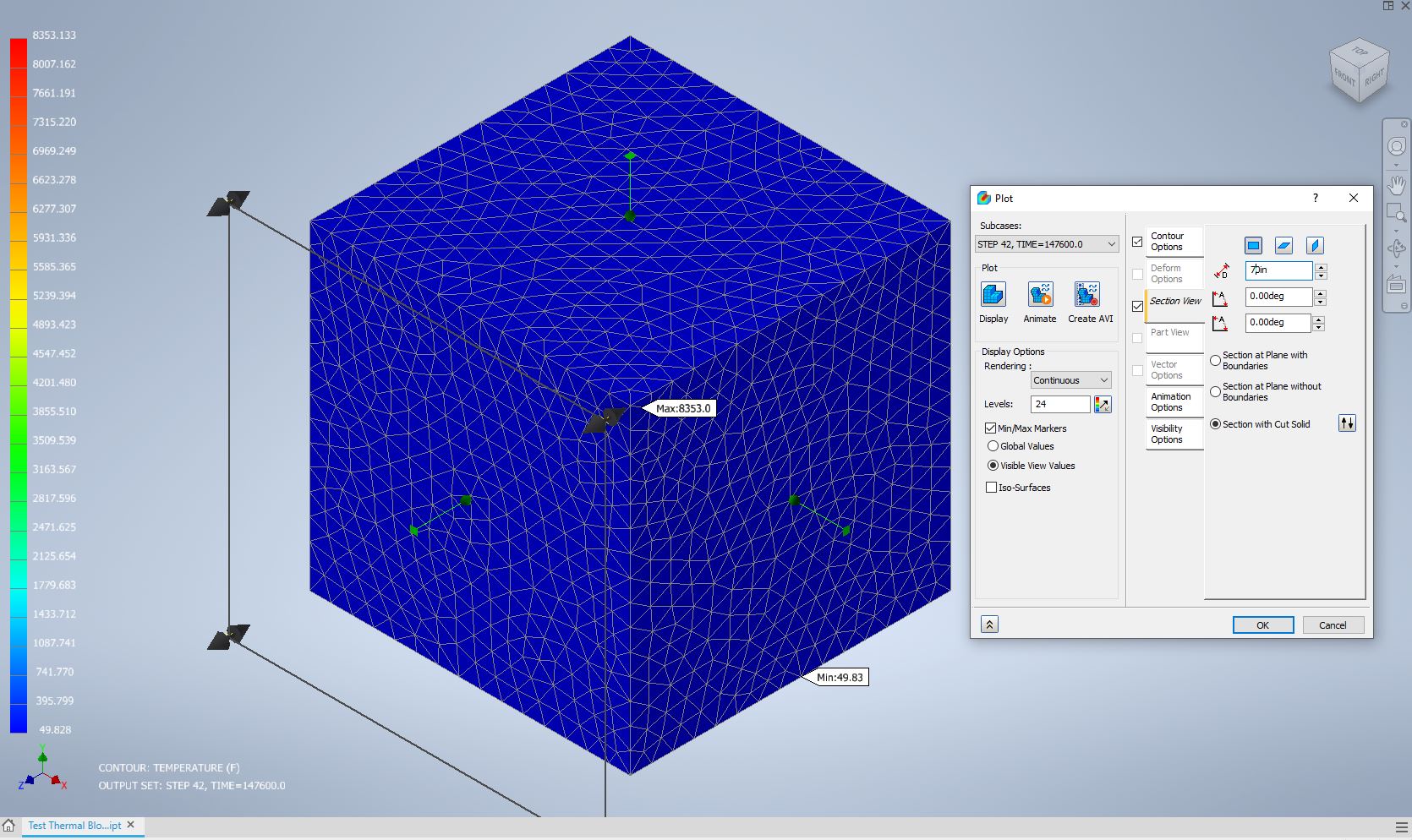Image resolution: width=1412 pixels, height=840 pixels.
Task: Close the Test Thermal Blo...ipt tab
Action: tap(131, 825)
